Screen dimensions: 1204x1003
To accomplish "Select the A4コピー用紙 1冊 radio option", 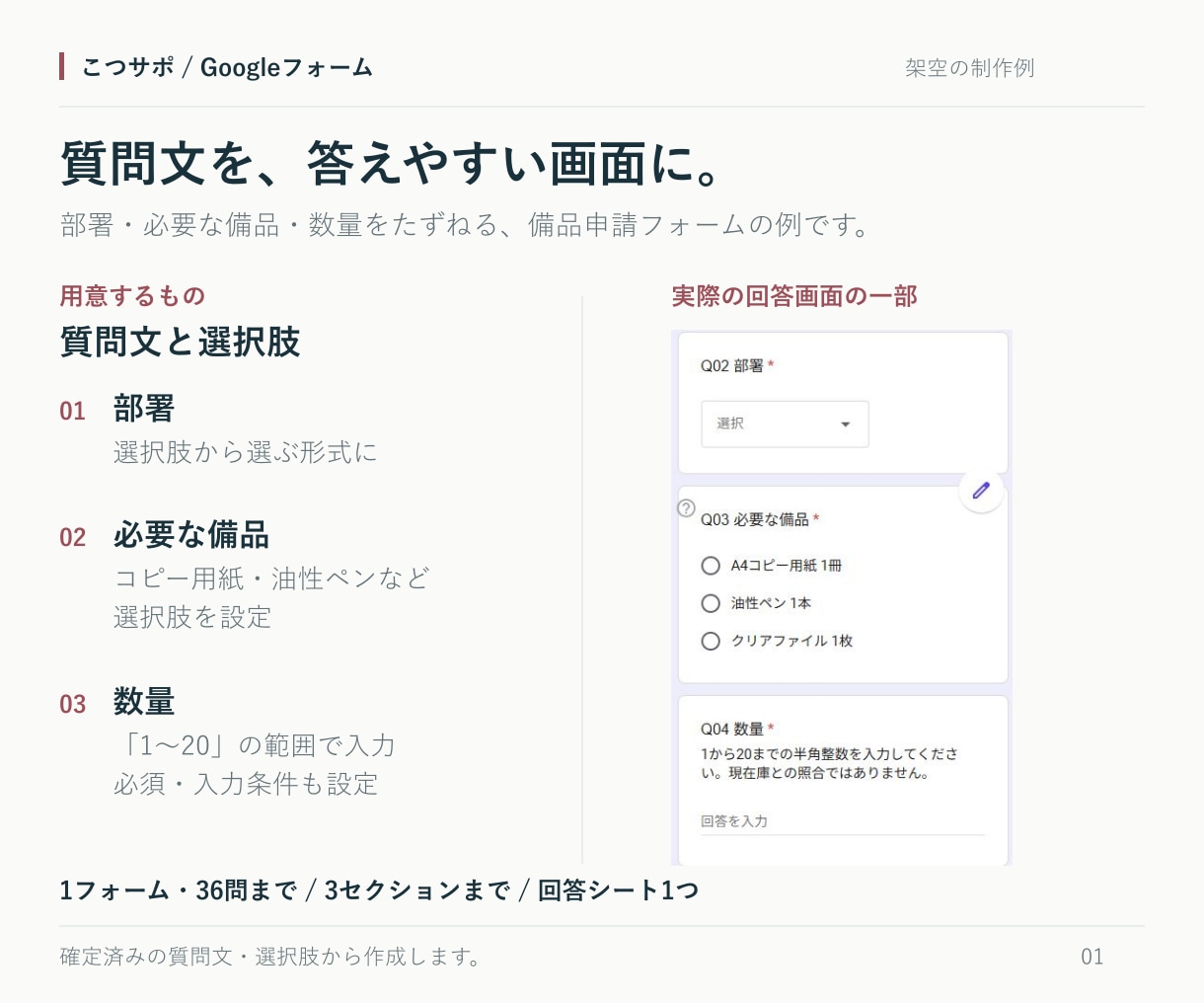I will coord(710,566).
